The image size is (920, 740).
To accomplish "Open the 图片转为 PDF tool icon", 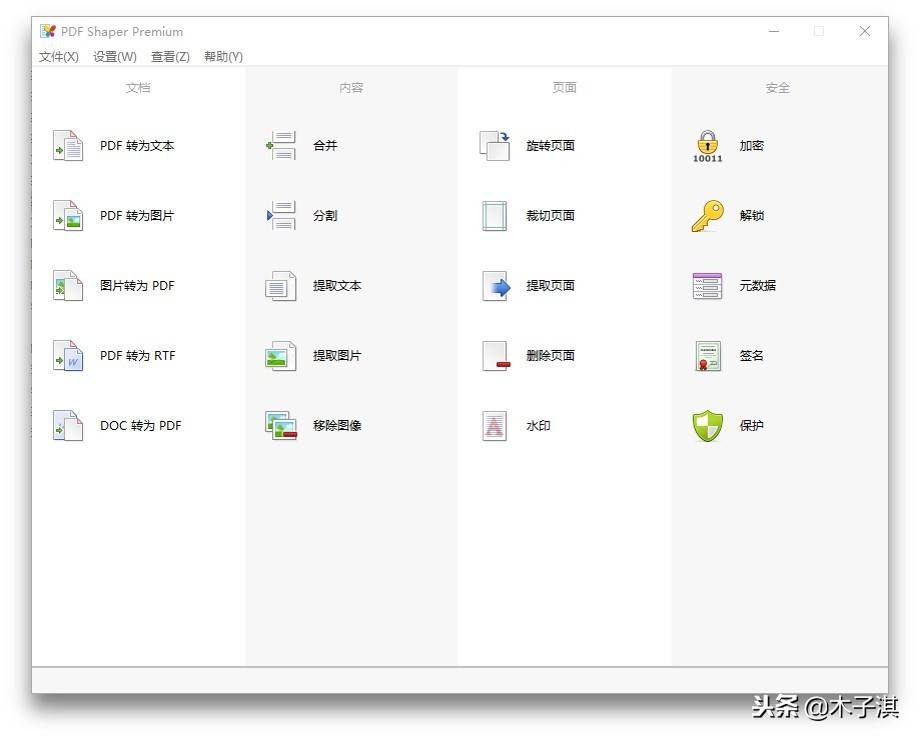I will point(68,286).
